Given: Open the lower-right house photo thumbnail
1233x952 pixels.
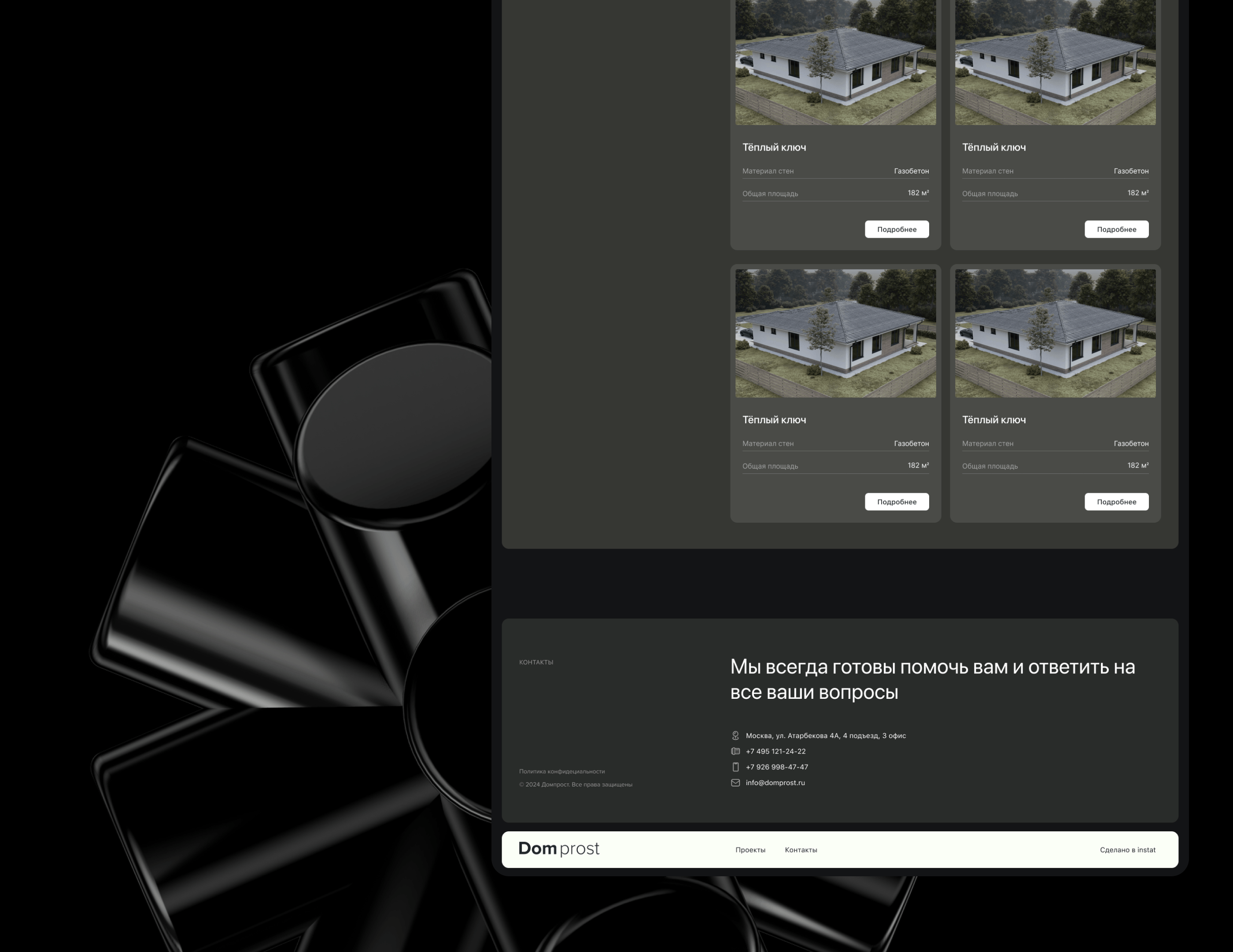Looking at the screenshot, I should pyautogui.click(x=1055, y=333).
